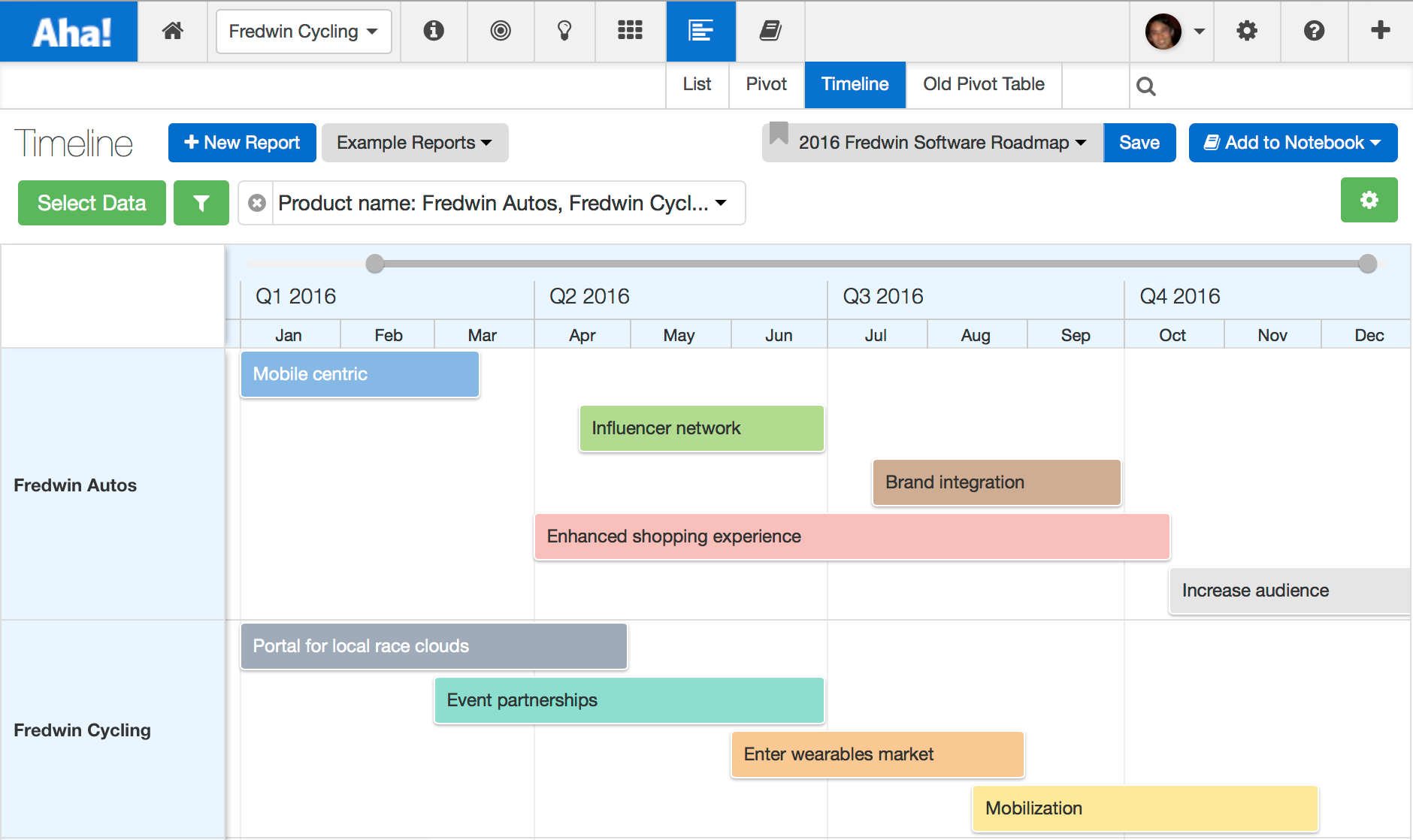Click the Jan month header

click(289, 335)
